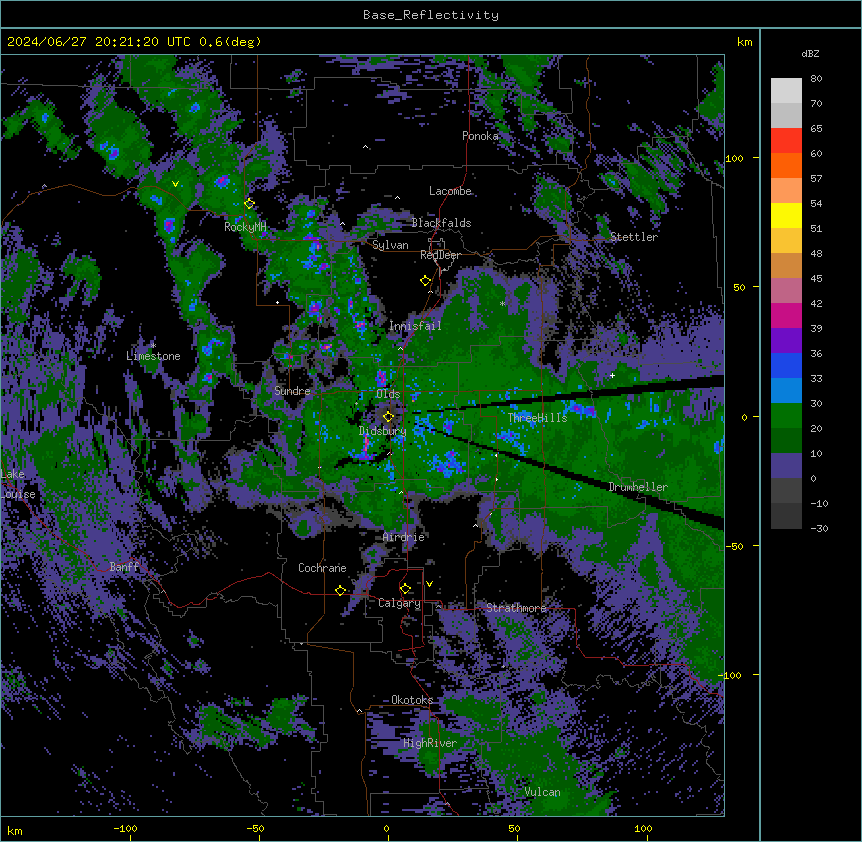Click the Stettler label

pos(634,237)
